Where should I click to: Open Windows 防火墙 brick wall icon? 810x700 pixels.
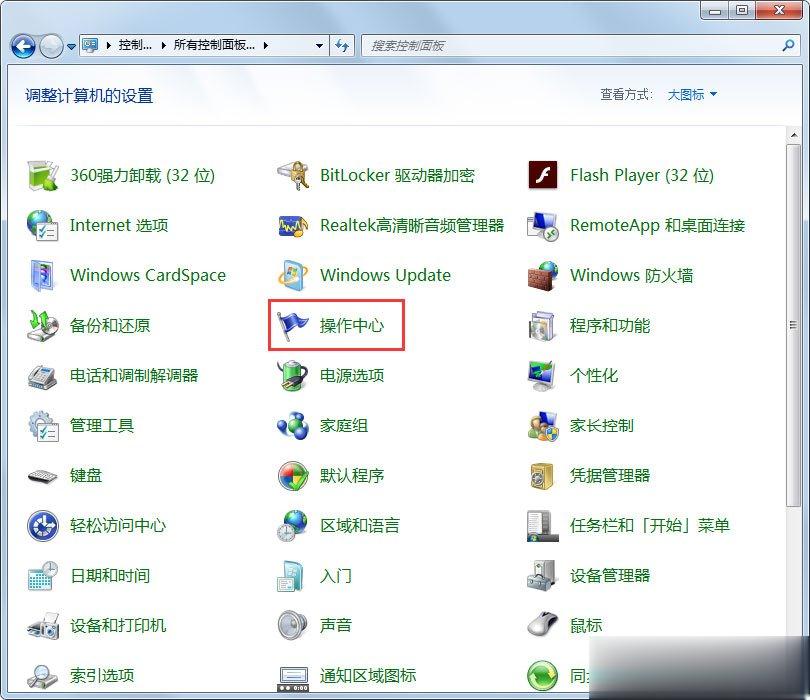coord(543,275)
